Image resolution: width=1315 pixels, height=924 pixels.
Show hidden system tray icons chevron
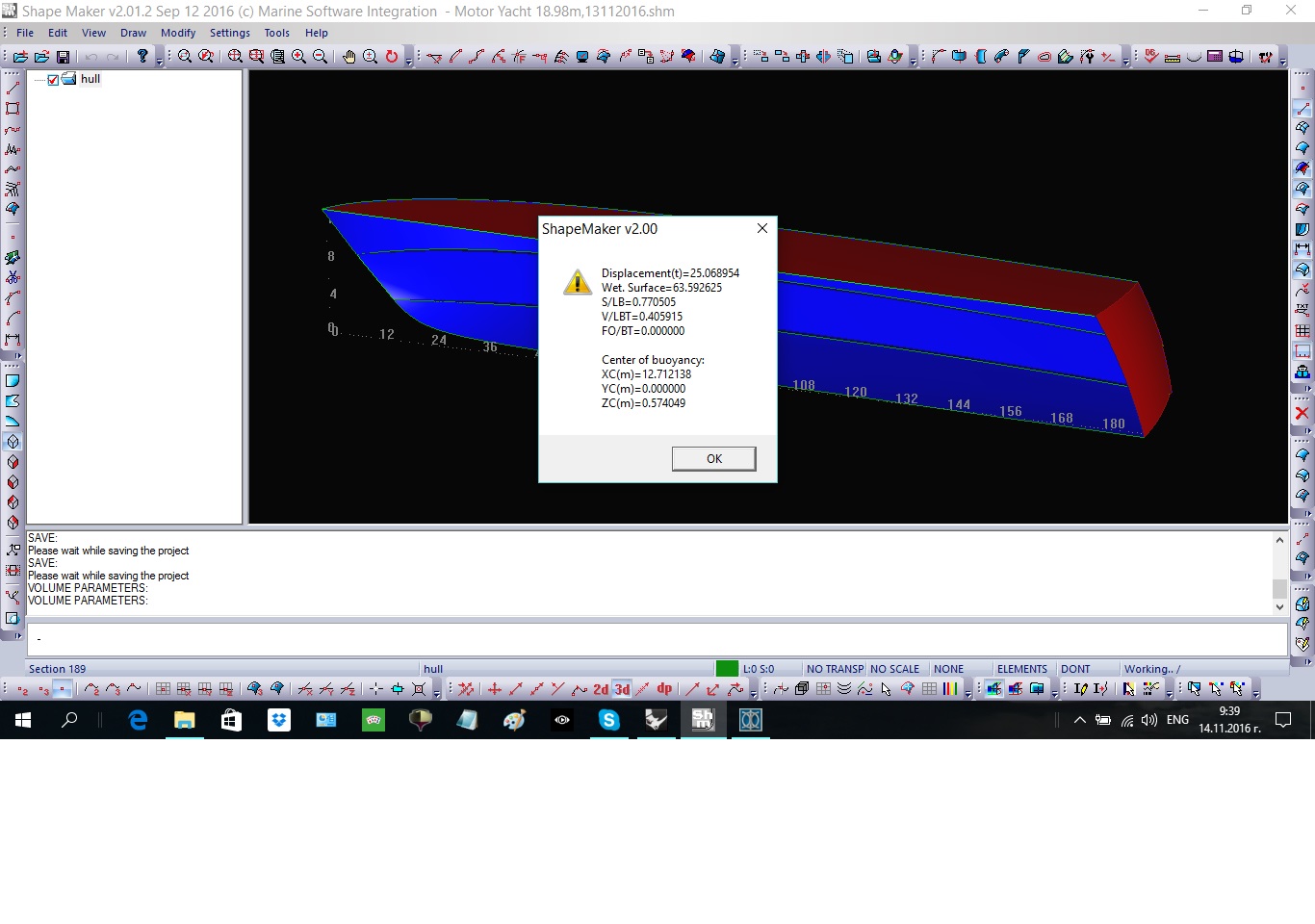tap(1079, 720)
